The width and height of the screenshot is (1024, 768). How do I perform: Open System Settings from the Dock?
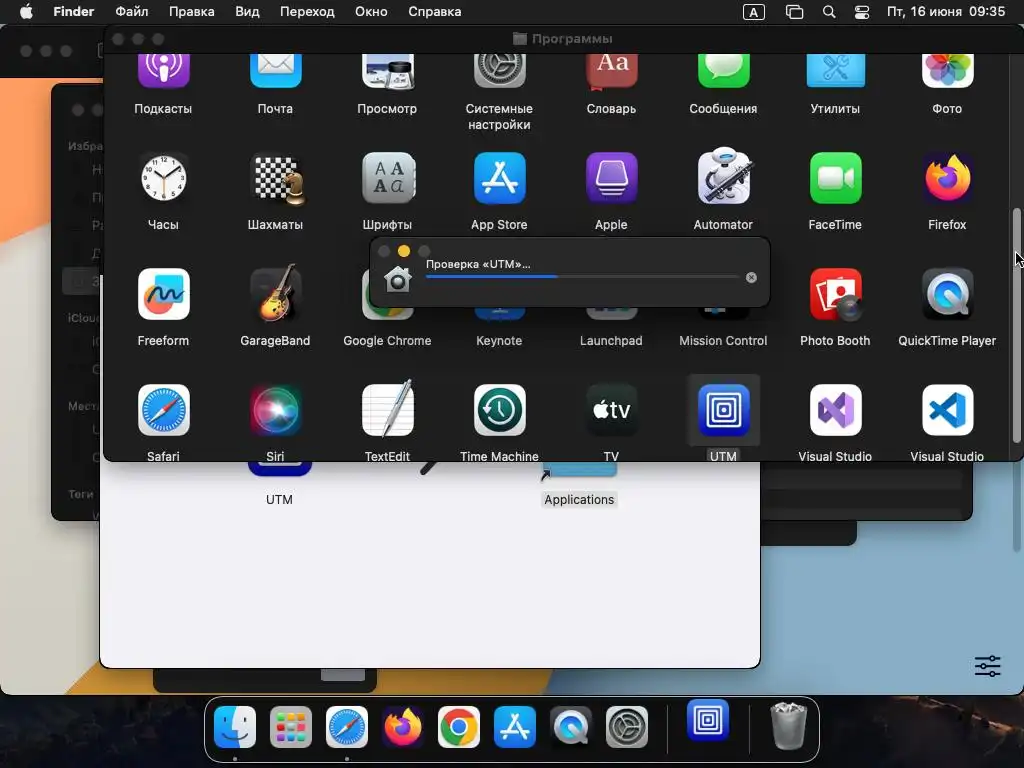tap(627, 727)
